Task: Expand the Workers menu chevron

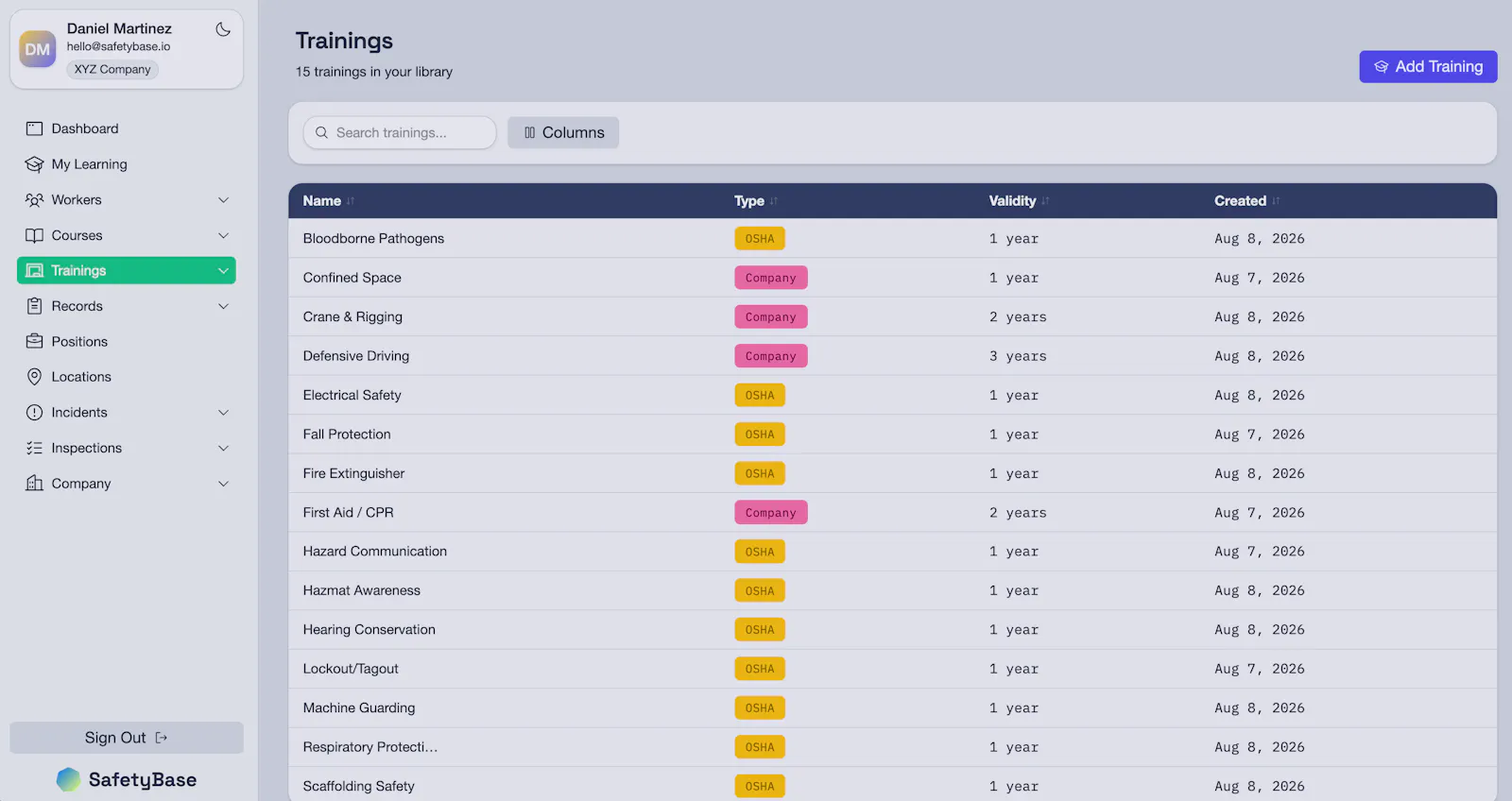Action: (x=224, y=200)
